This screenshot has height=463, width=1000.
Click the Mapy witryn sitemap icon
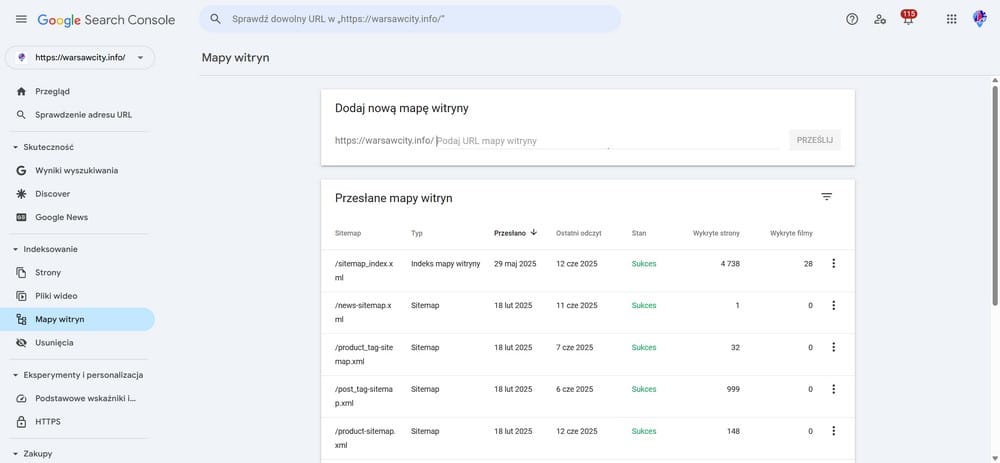tap(22, 320)
